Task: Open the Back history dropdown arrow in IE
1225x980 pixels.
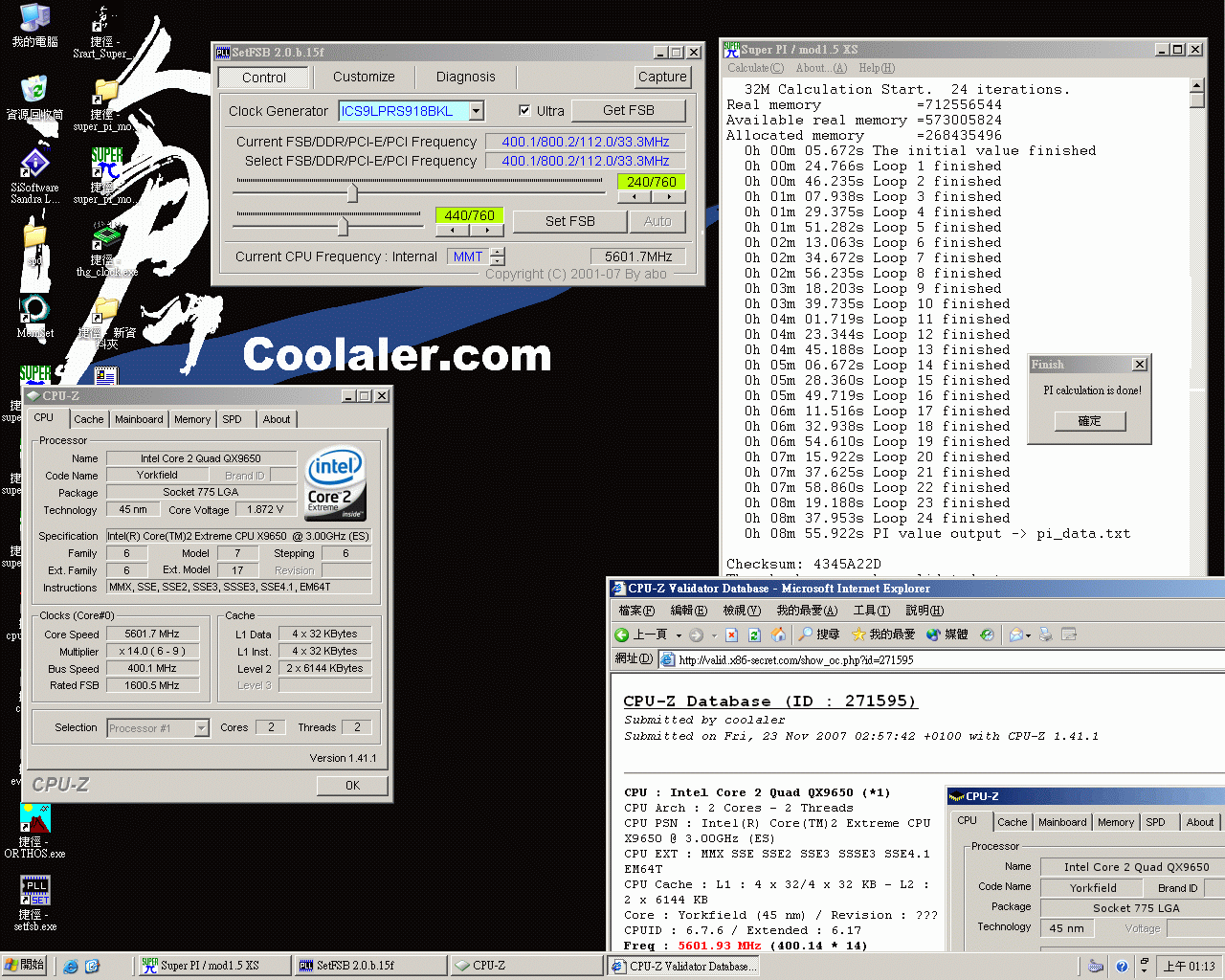Action: (x=679, y=635)
